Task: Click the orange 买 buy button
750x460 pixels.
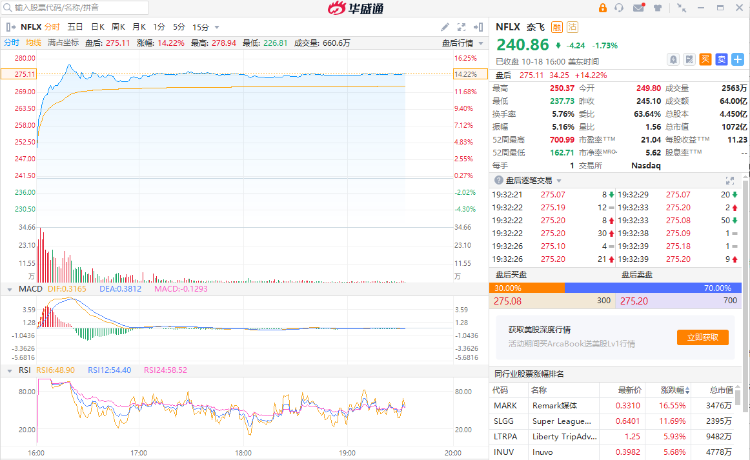Action: tap(706, 60)
